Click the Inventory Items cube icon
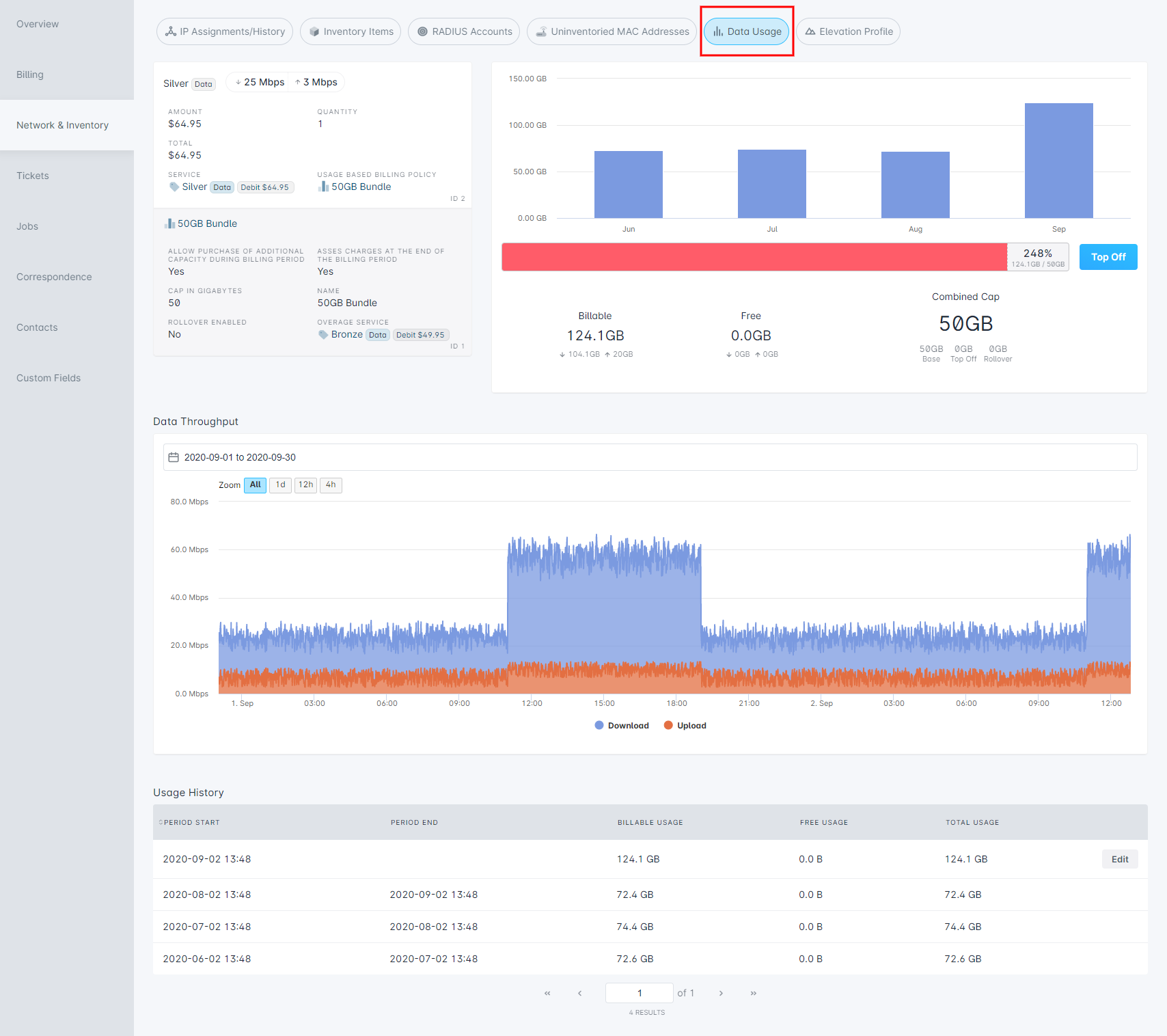The image size is (1167, 1036). click(x=314, y=31)
